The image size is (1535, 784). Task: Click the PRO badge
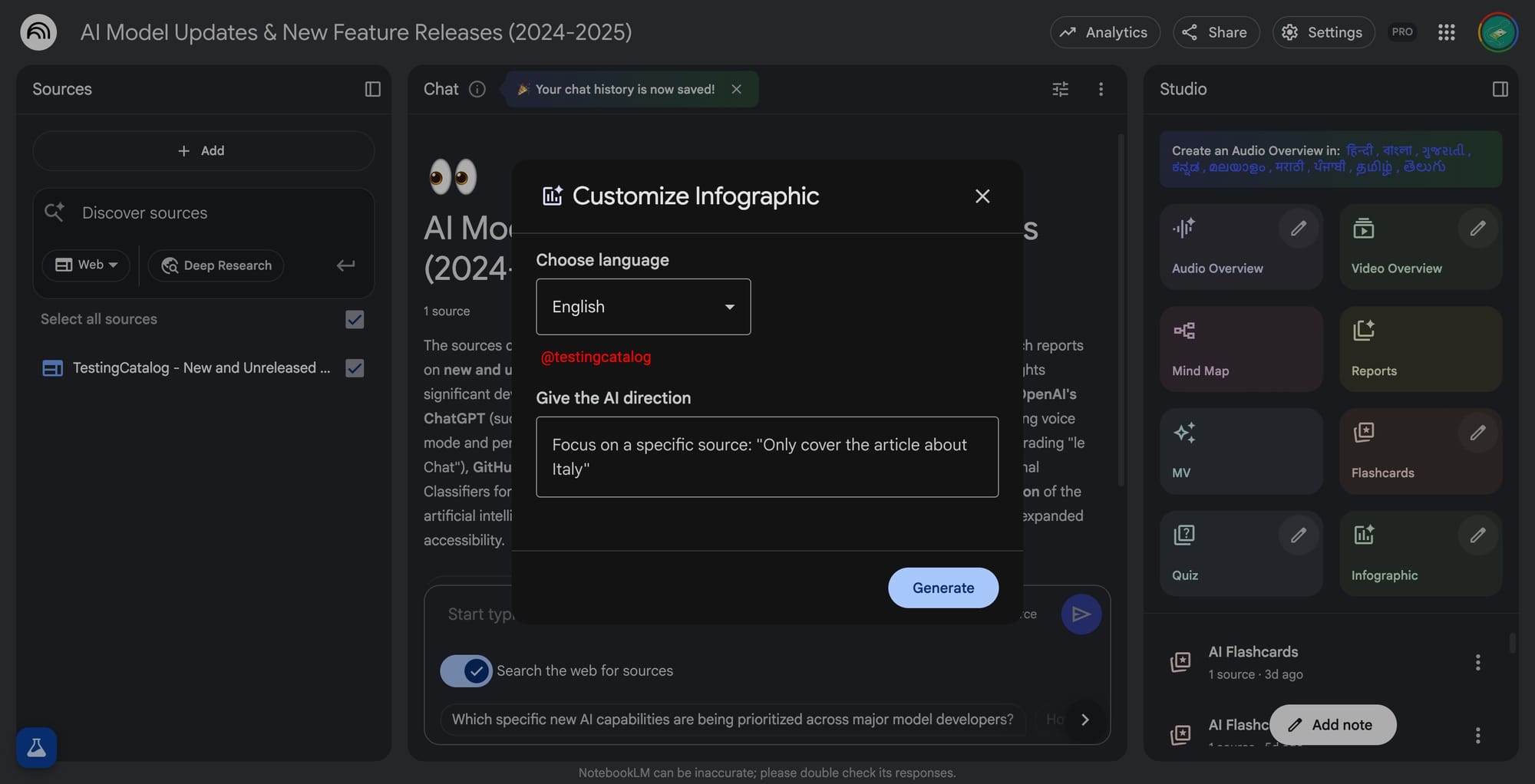(1402, 32)
